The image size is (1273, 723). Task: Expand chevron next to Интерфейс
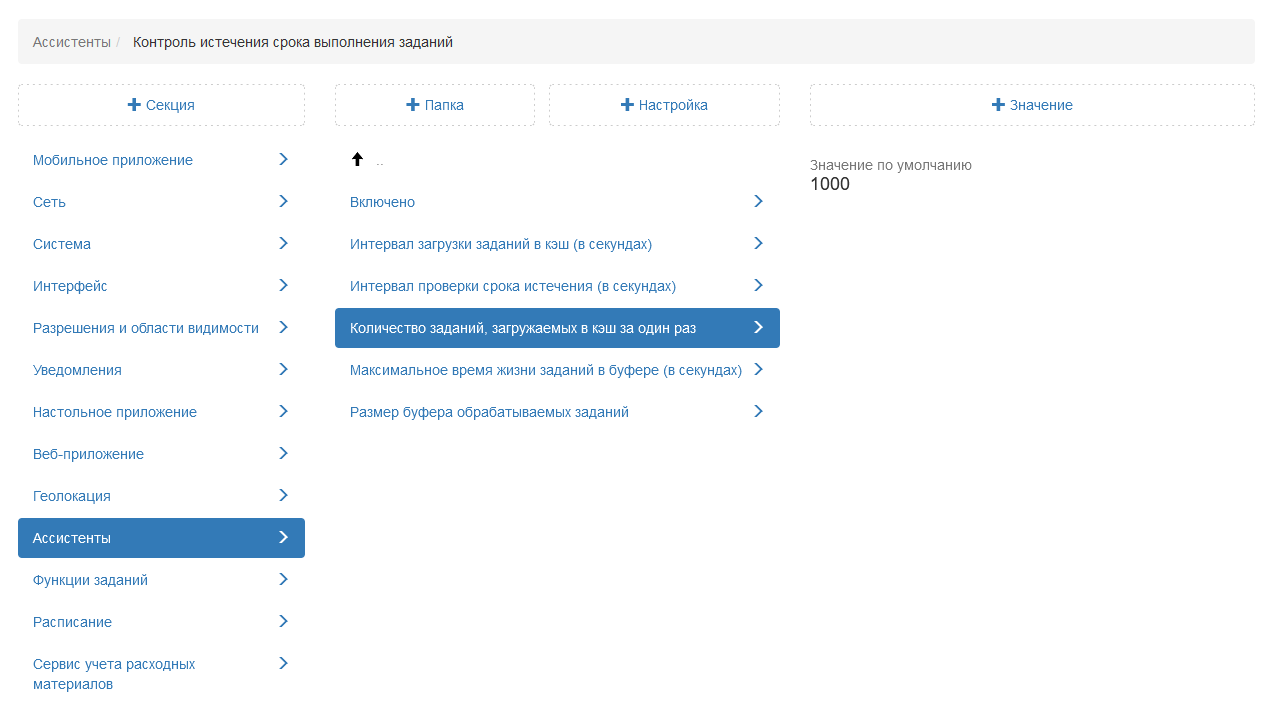(x=283, y=285)
